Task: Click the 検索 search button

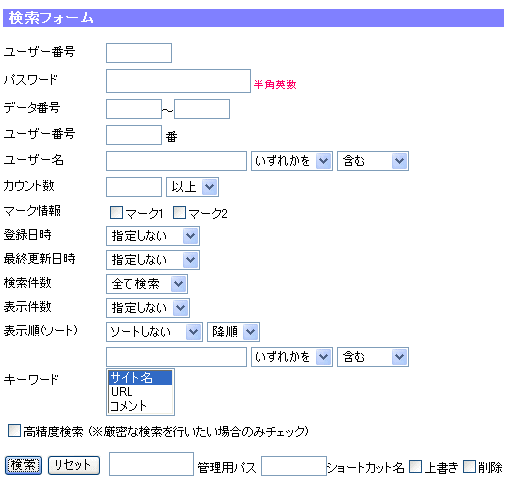Action: click(23, 465)
